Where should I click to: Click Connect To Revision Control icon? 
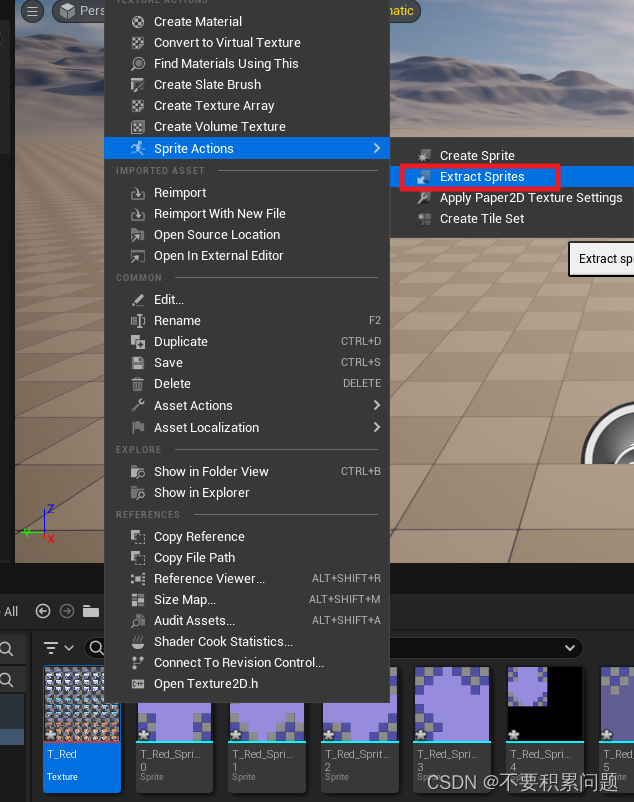pos(138,662)
